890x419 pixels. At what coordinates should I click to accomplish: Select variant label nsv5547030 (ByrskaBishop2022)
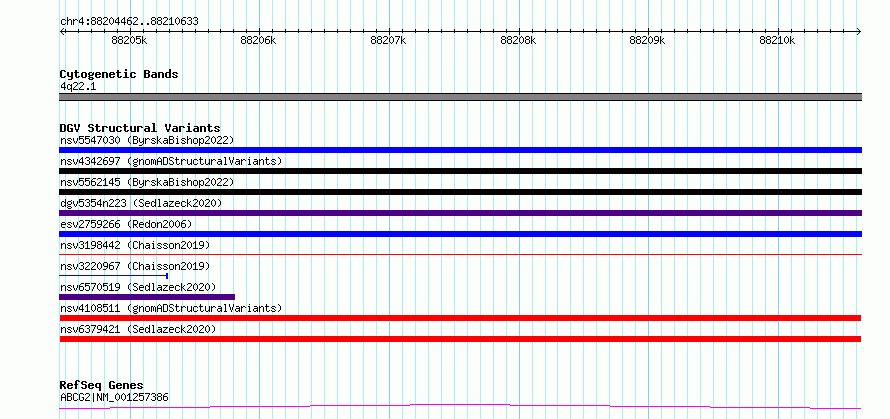(x=147, y=140)
